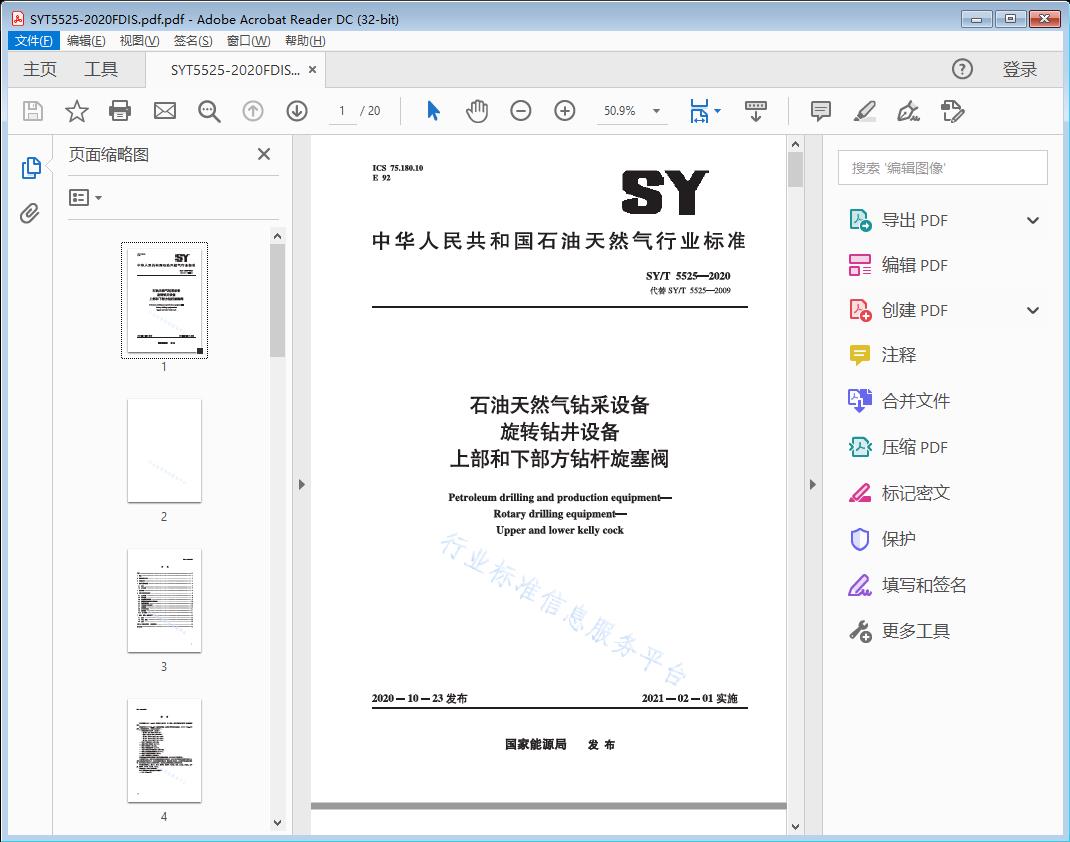Open the 视图(V) menu
This screenshot has height=842, width=1070.
pos(139,41)
